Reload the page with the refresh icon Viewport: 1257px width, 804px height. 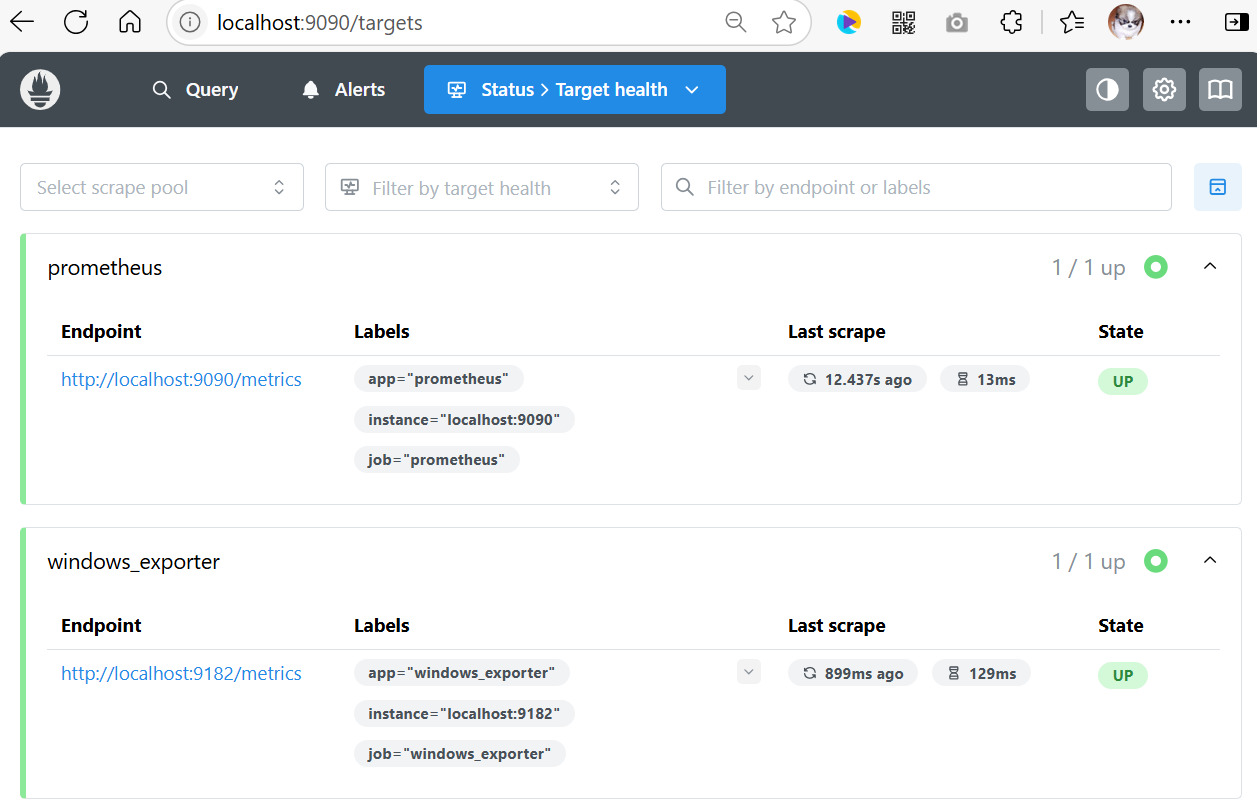point(76,22)
